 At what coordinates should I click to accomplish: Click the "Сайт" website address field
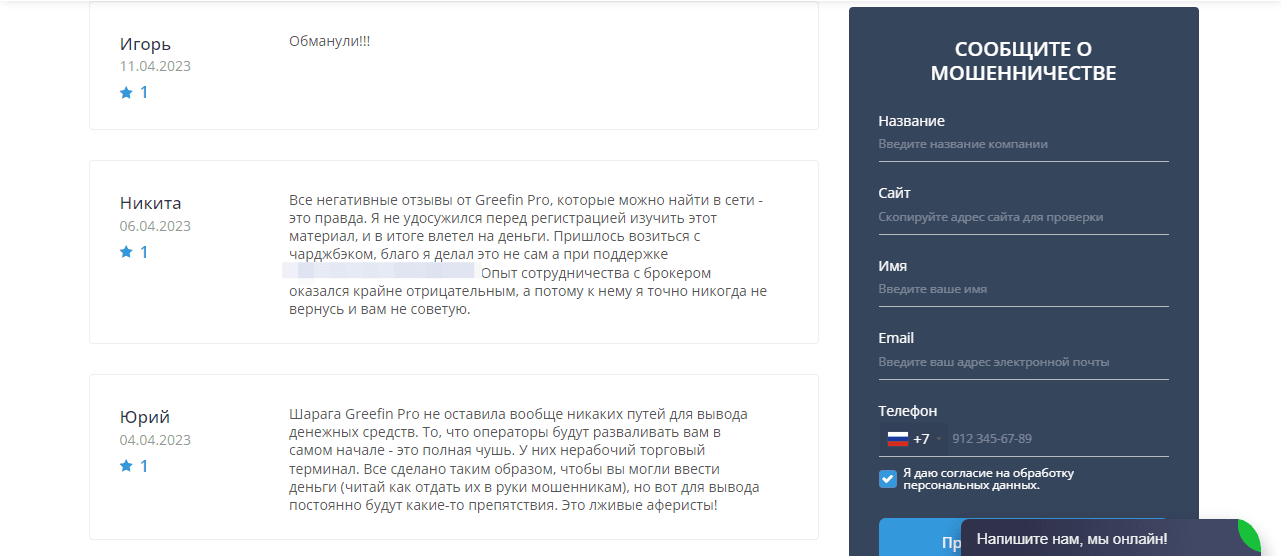click(x=1023, y=217)
